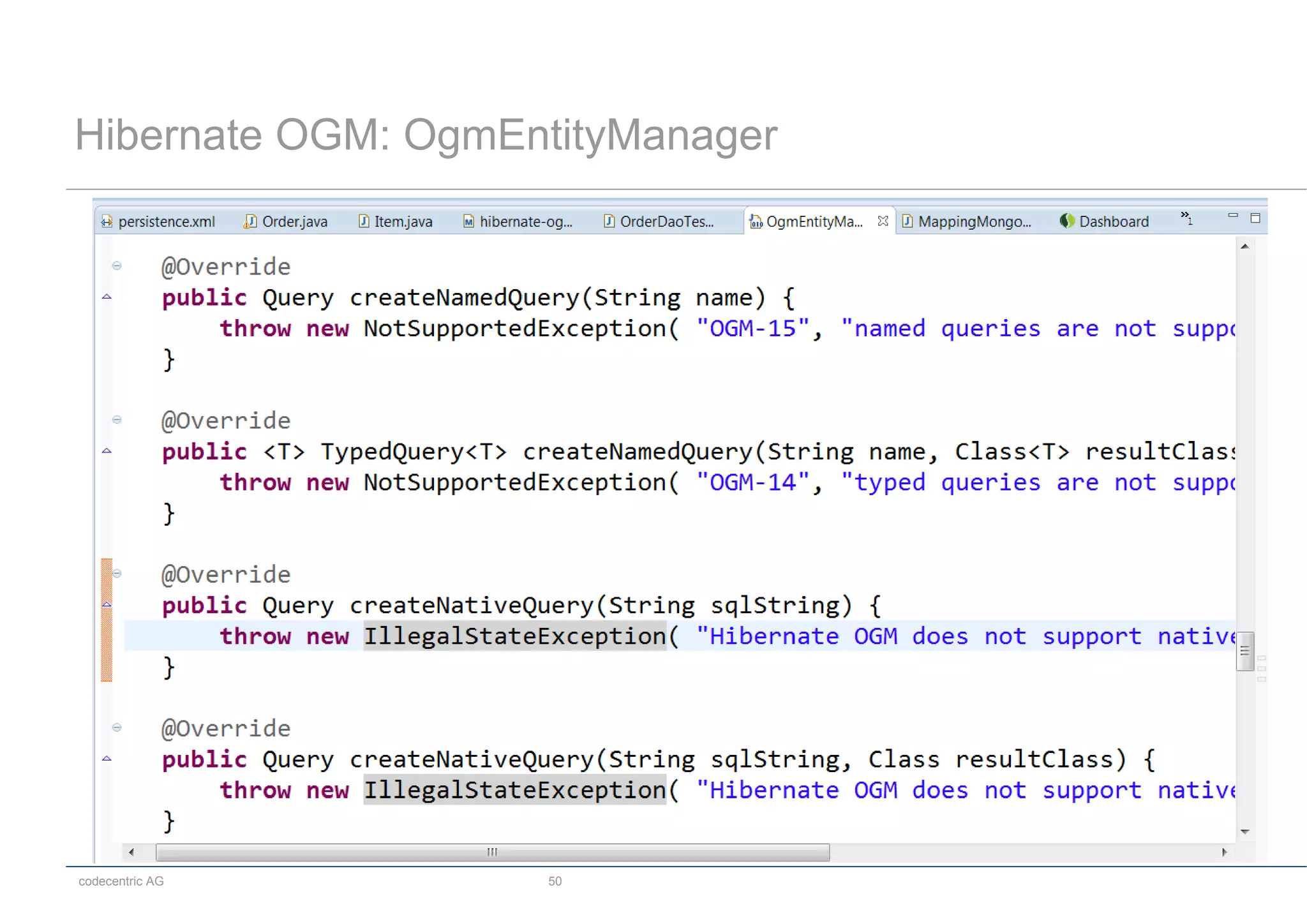Click the MappingMongo... Java file icon
The width and height of the screenshot is (1307, 924).
[907, 221]
